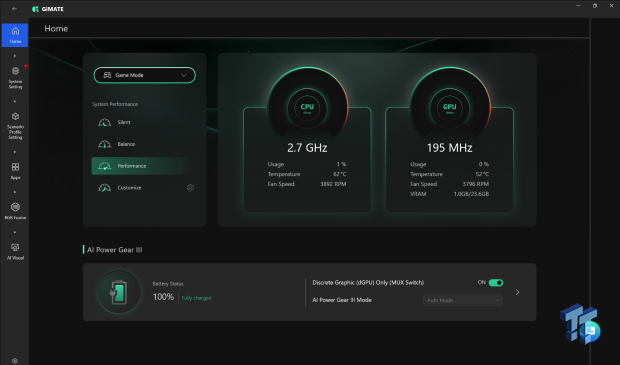Click the battery charging icon
The width and height of the screenshot is (620, 365).
click(x=119, y=292)
